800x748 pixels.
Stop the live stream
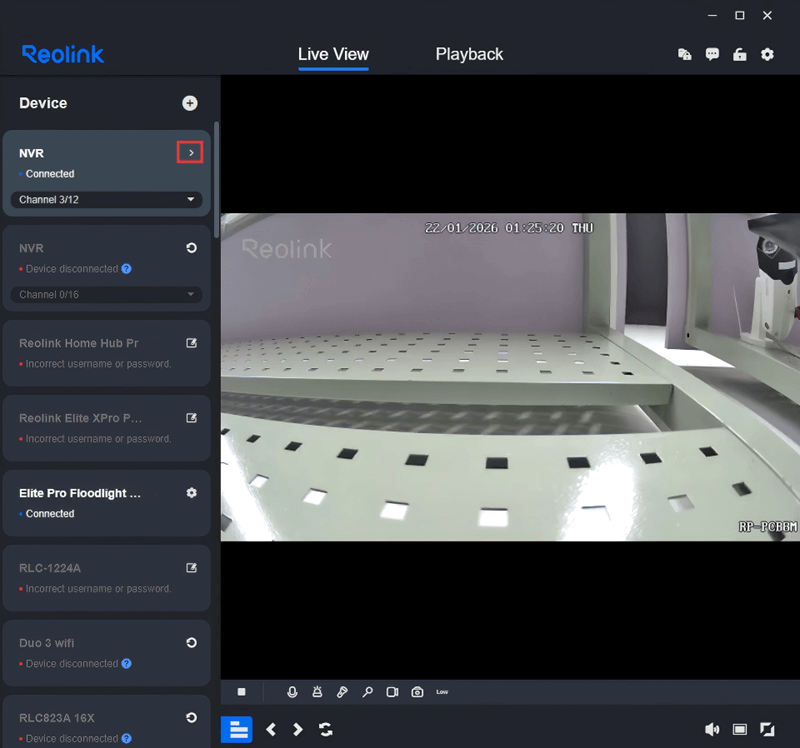point(242,692)
